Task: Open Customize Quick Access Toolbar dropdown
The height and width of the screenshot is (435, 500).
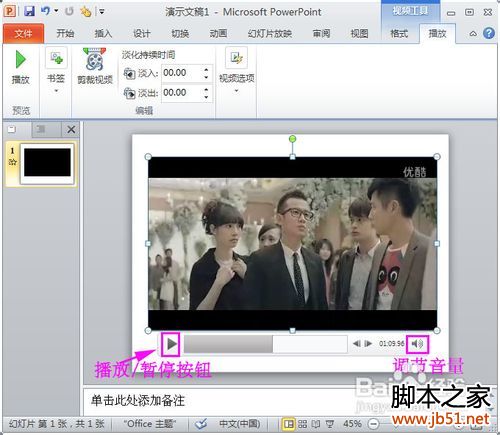Action: [101, 12]
